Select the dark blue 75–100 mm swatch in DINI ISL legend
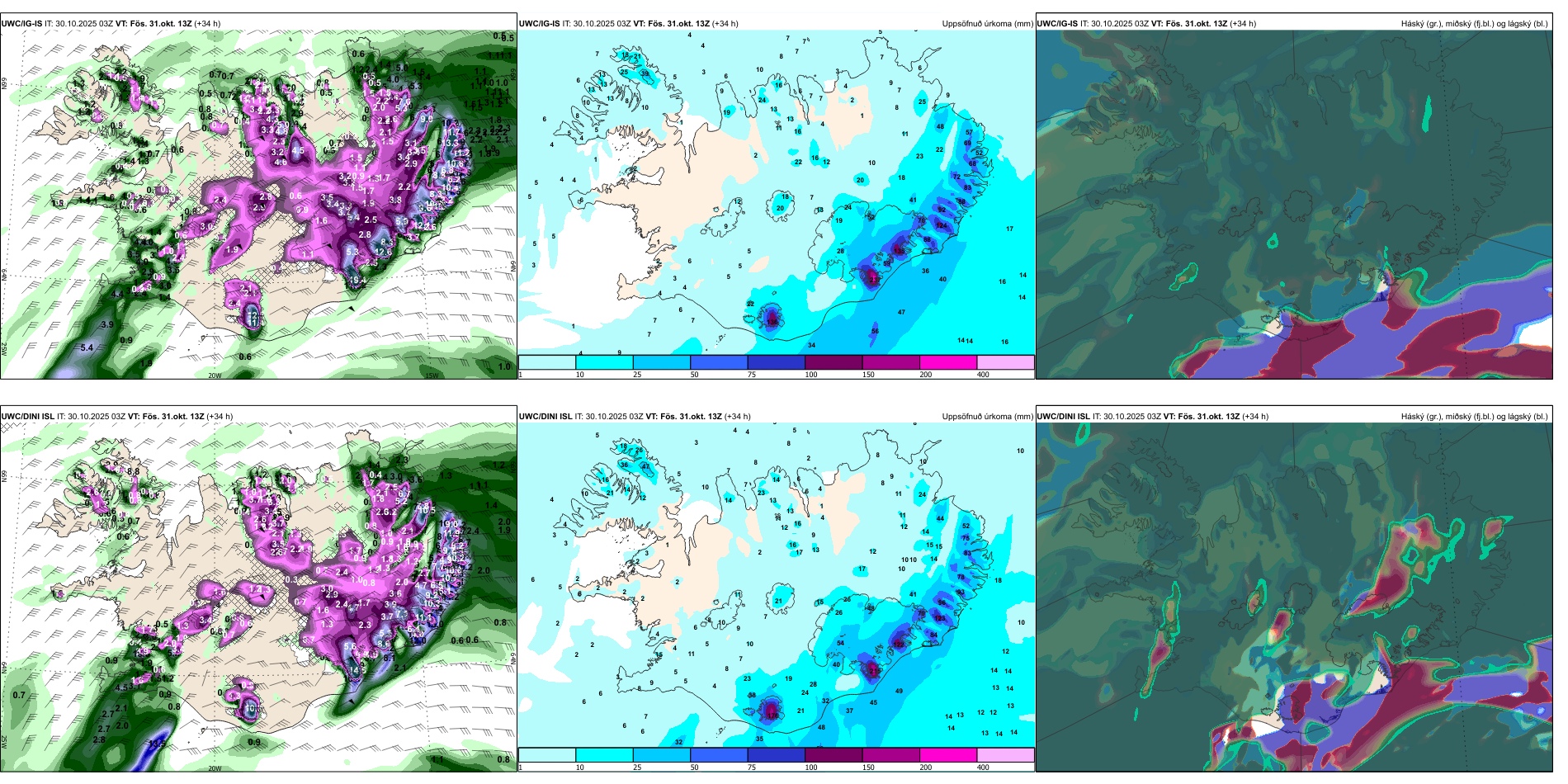Image resolution: width=1568 pixels, height=784 pixels. pyautogui.click(x=777, y=755)
